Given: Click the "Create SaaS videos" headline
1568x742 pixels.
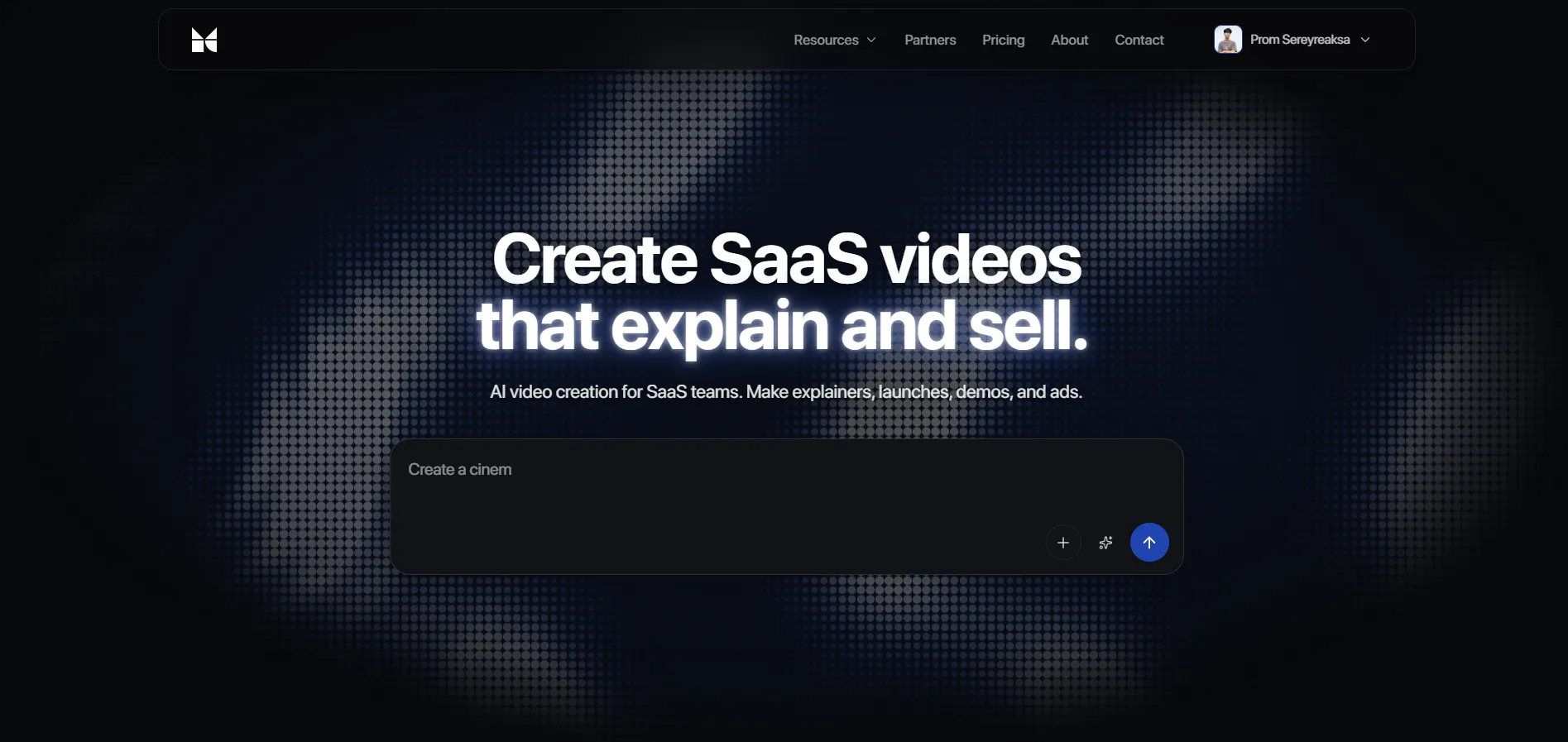Looking at the screenshot, I should click(787, 259).
